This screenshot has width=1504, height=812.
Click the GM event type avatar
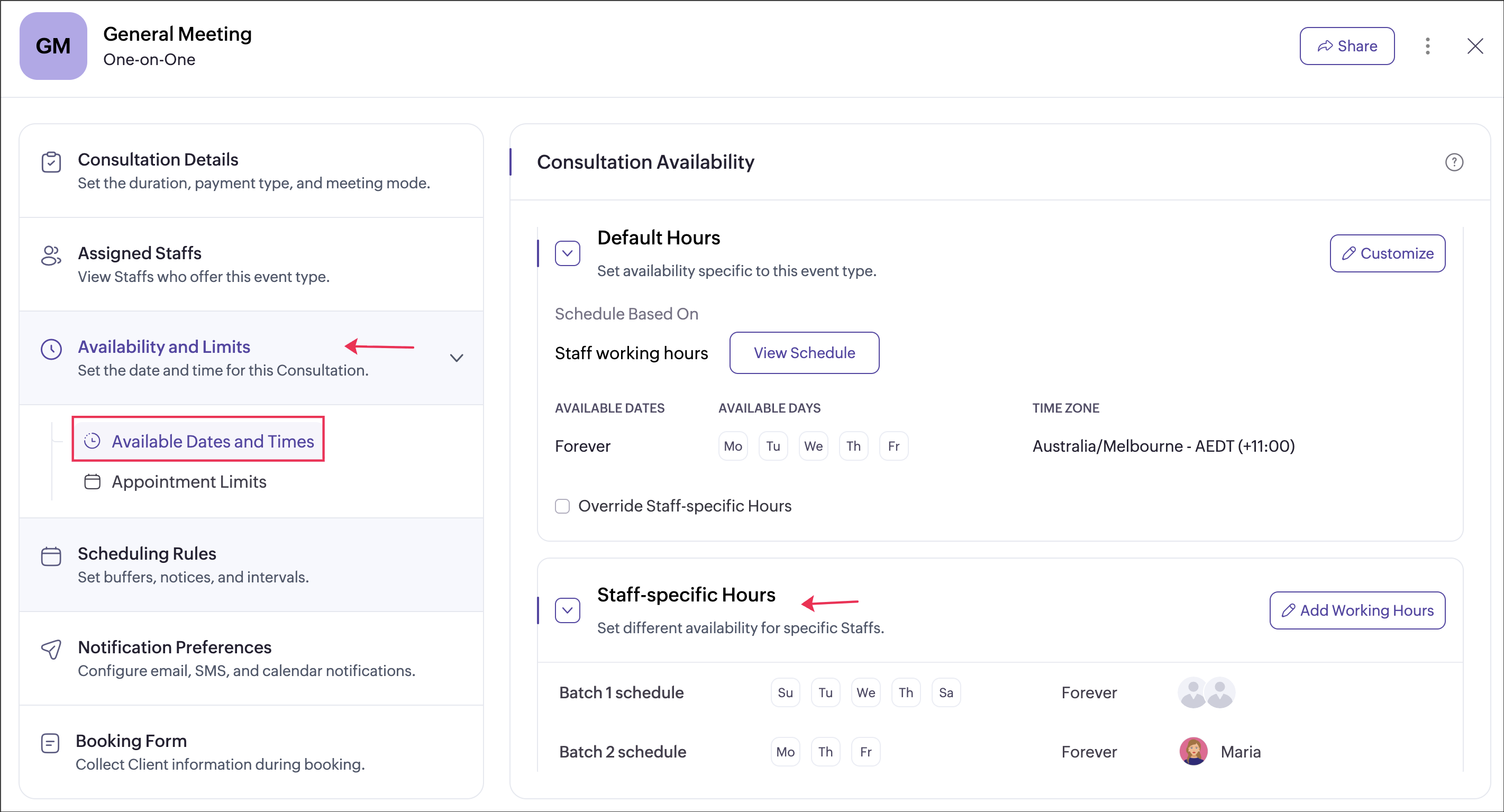pos(53,46)
